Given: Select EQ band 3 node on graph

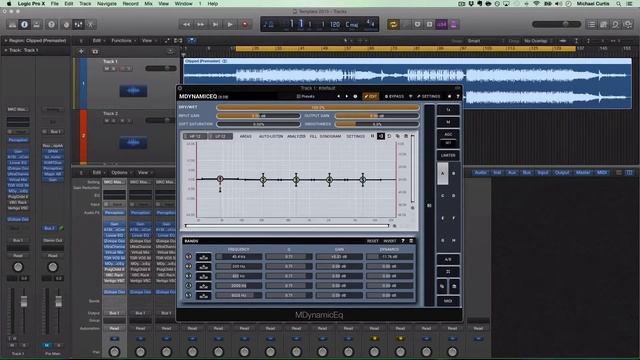Looking at the screenshot, I should (x=296, y=179).
